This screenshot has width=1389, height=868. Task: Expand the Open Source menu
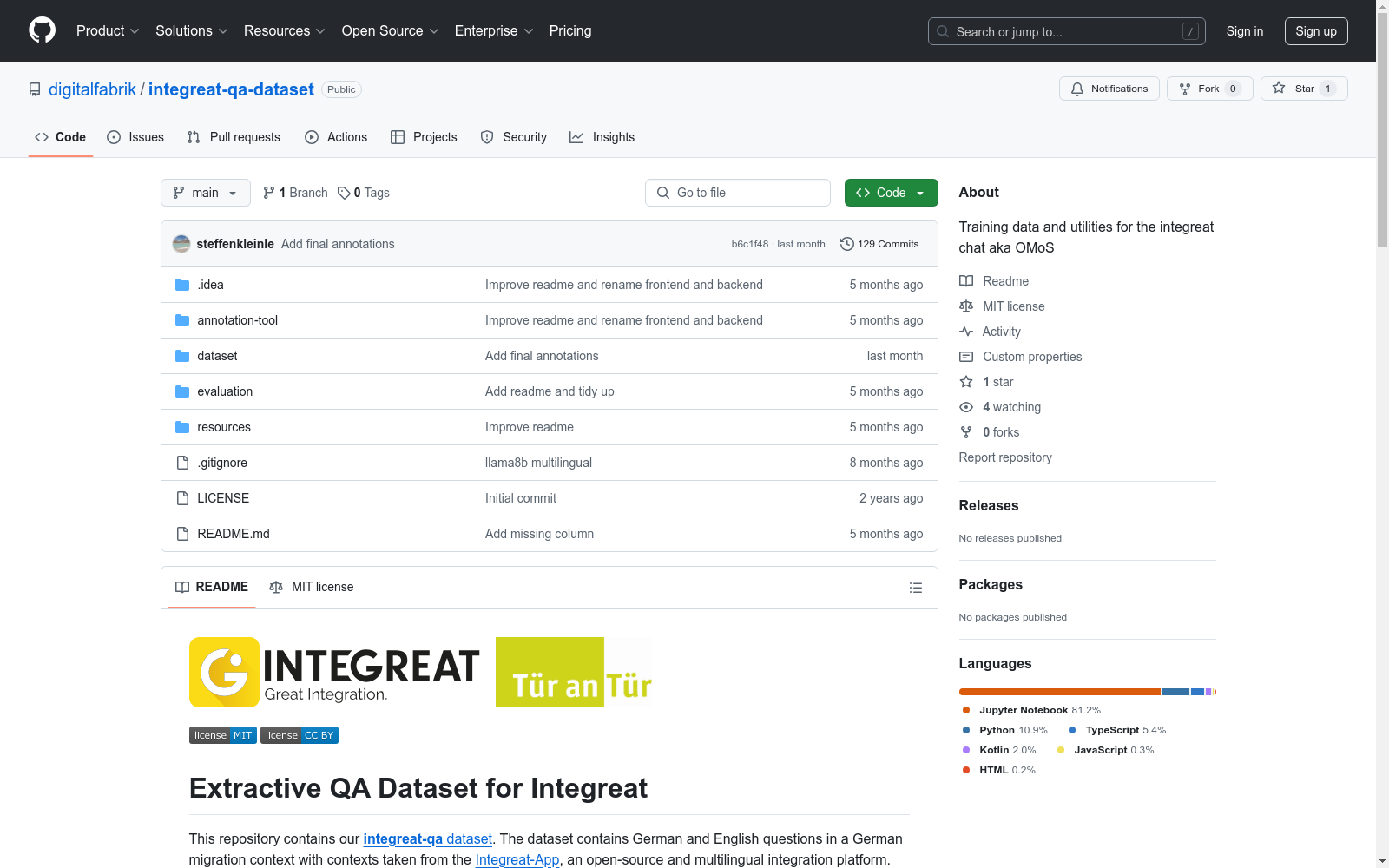pyautogui.click(x=391, y=31)
